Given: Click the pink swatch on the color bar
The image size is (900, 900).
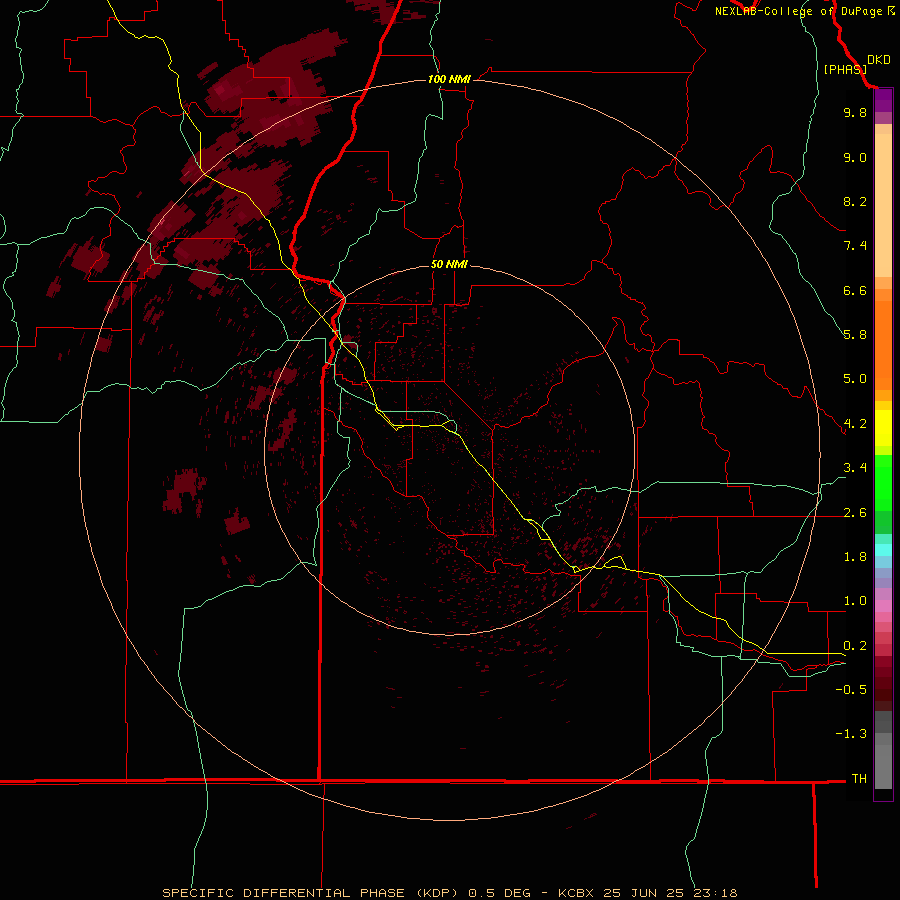Looking at the screenshot, I should tap(883, 606).
